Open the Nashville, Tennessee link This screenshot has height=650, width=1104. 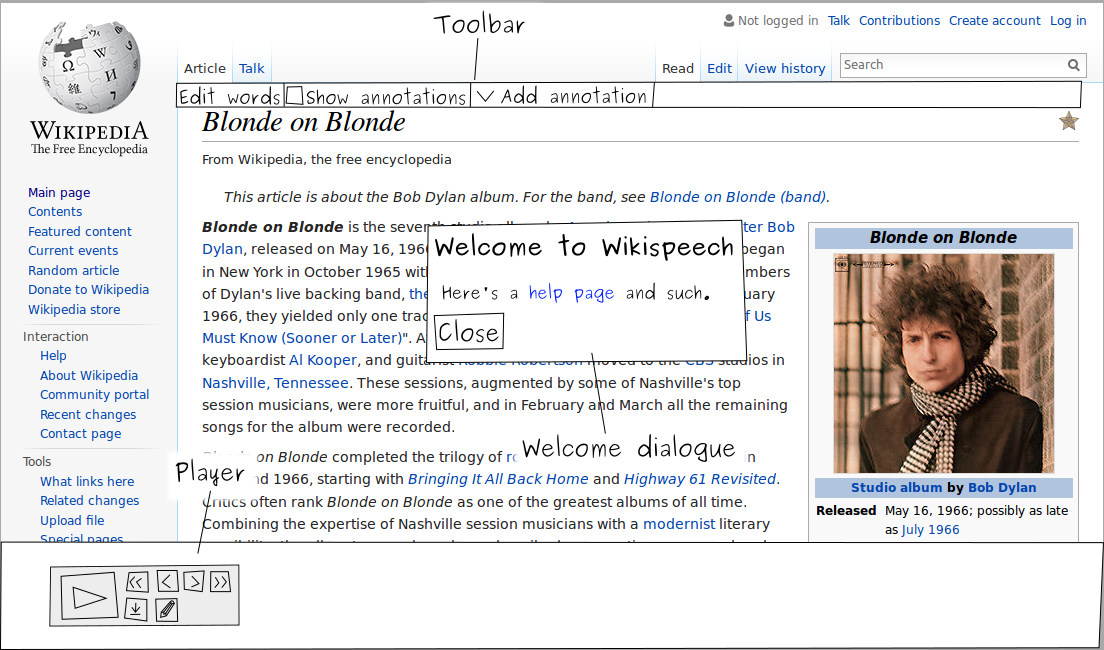(x=275, y=383)
